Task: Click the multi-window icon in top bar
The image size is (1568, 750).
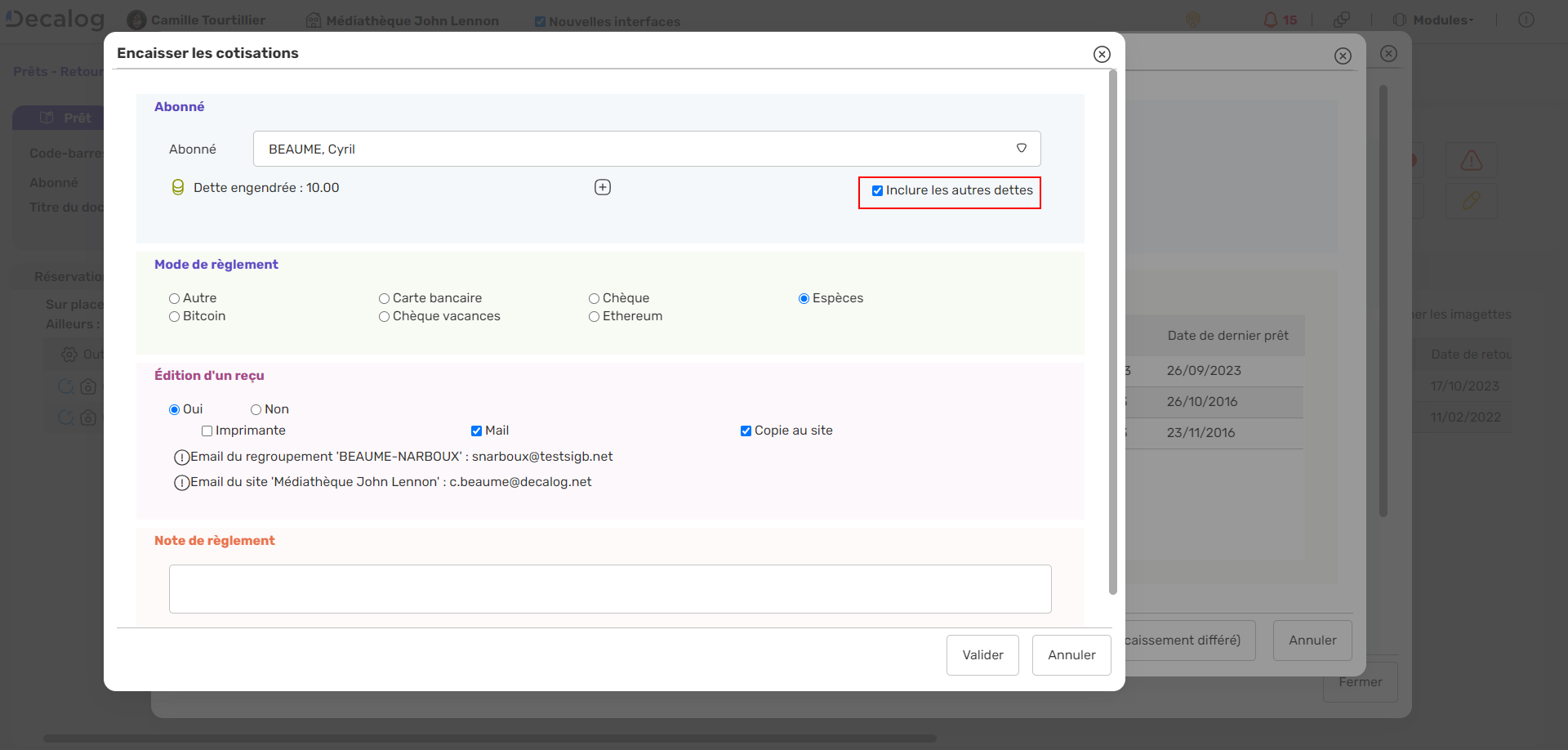Action: pos(1341,20)
